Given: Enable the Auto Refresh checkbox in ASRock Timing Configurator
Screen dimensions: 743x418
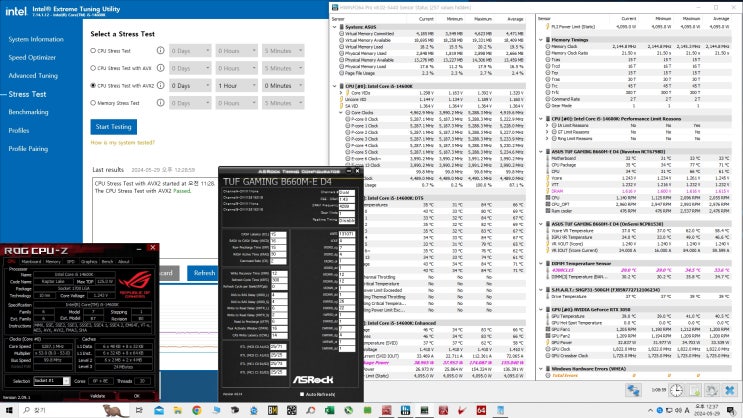Looking at the screenshot, I should pos(300,395).
